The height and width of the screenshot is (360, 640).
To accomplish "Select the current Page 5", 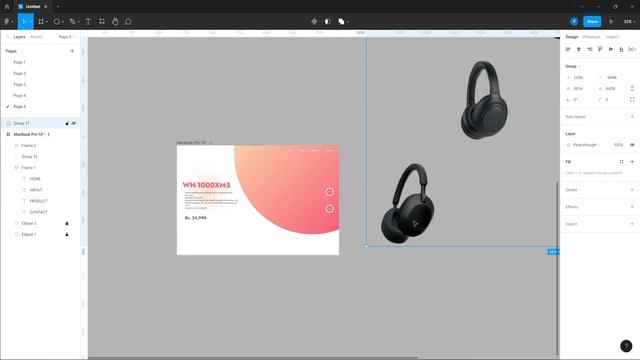I will tap(19, 106).
